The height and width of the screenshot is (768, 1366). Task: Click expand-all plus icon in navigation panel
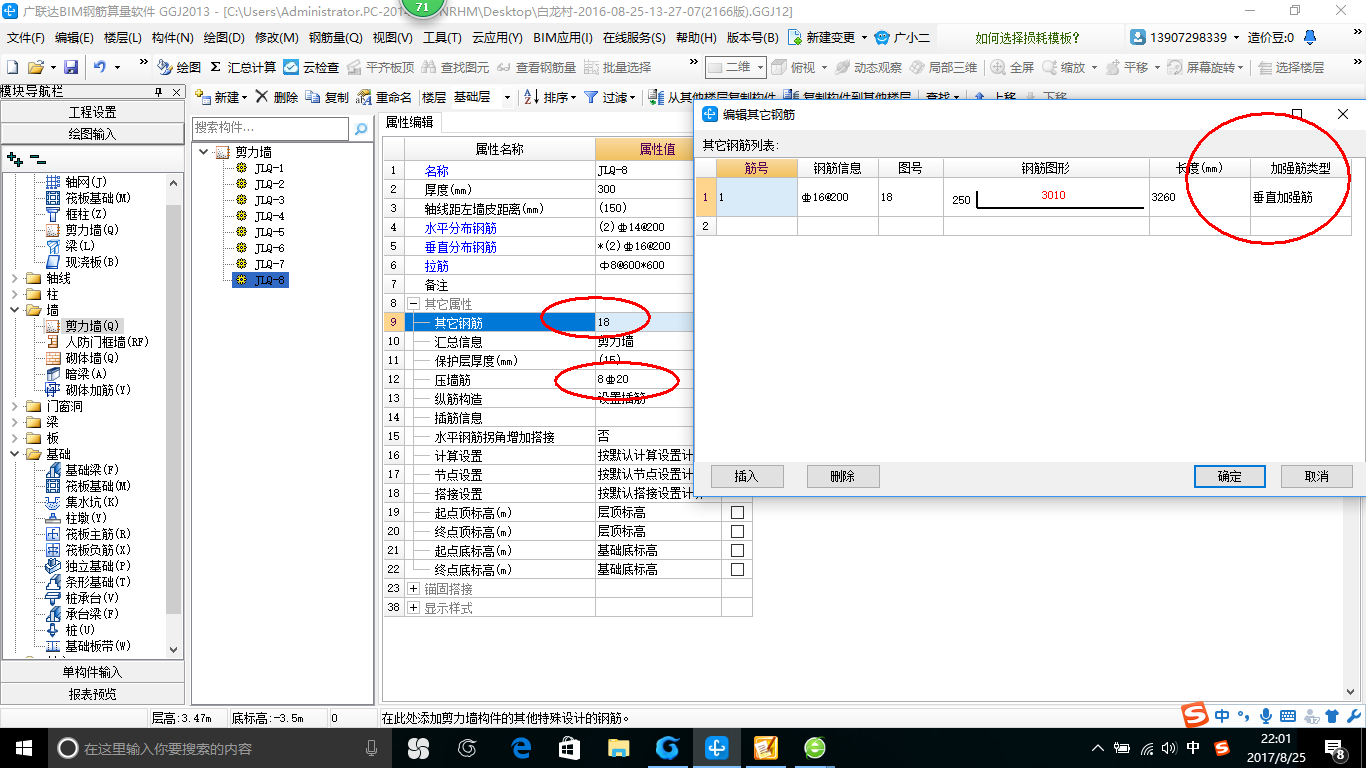pyautogui.click(x=15, y=158)
